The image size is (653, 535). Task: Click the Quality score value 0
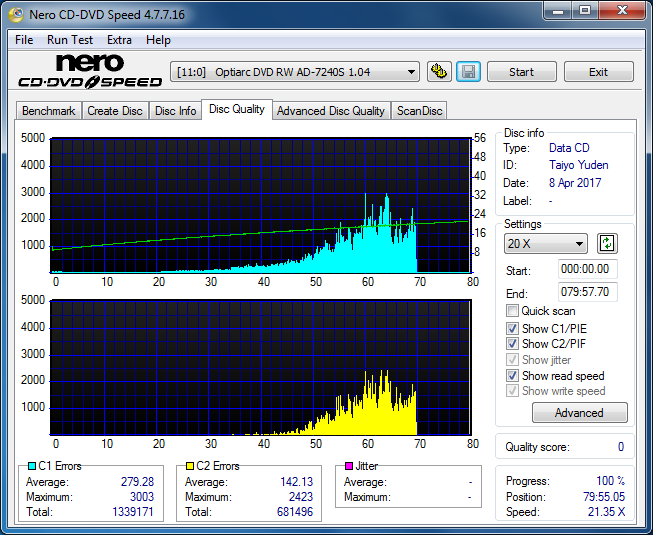tap(621, 447)
